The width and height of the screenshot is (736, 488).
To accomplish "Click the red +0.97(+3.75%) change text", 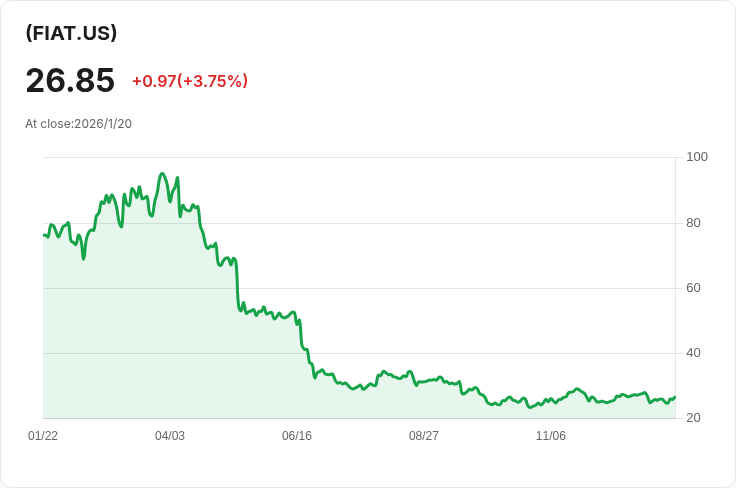I will click(x=190, y=81).
